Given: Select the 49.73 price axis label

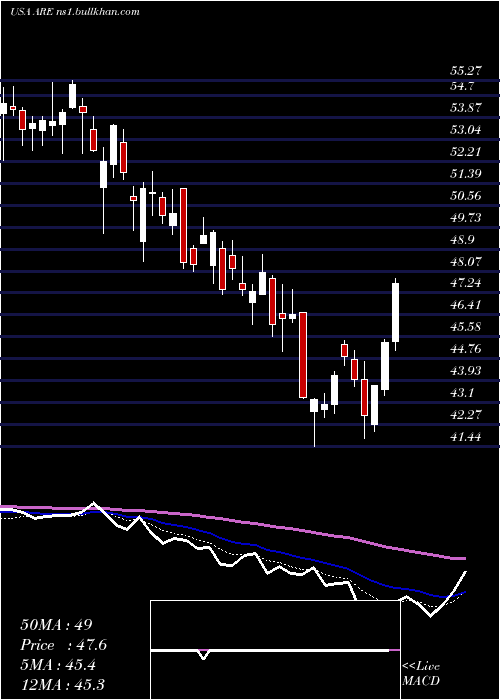Looking at the screenshot, I should click(466, 217).
